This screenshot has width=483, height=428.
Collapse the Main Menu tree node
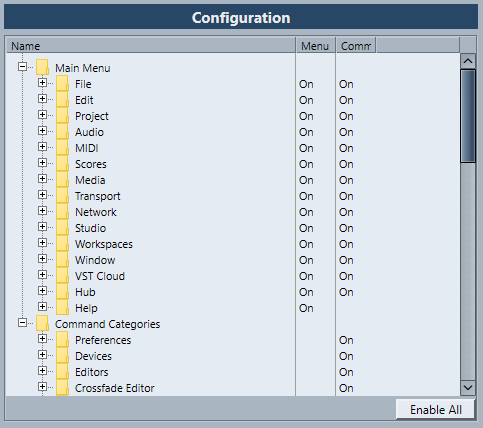pos(22,67)
